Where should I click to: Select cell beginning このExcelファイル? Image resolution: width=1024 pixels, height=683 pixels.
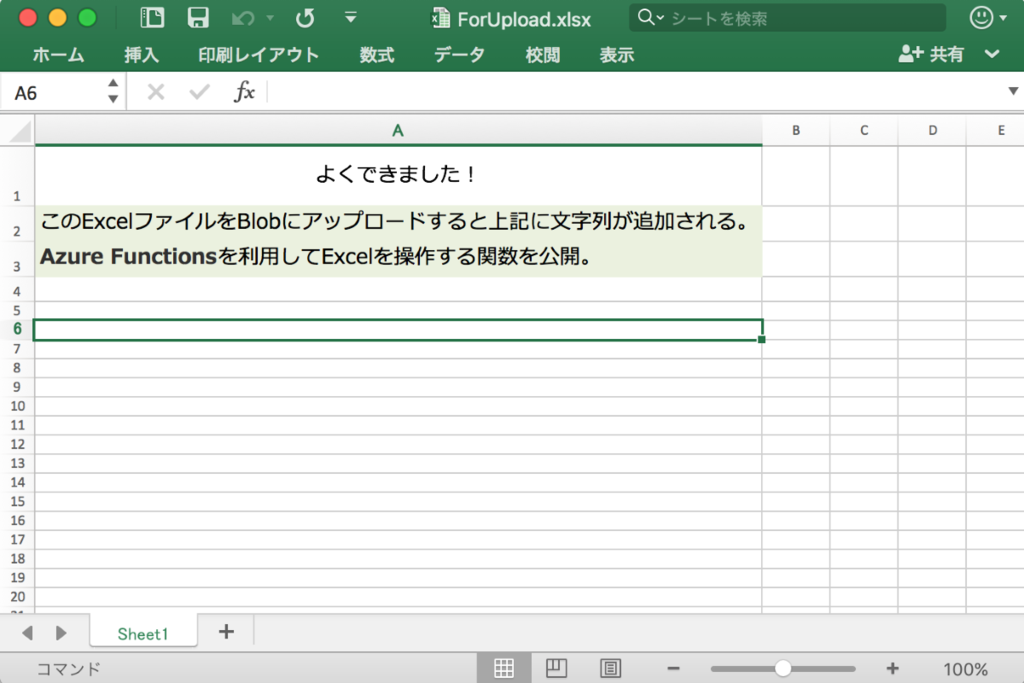[x=398, y=223]
